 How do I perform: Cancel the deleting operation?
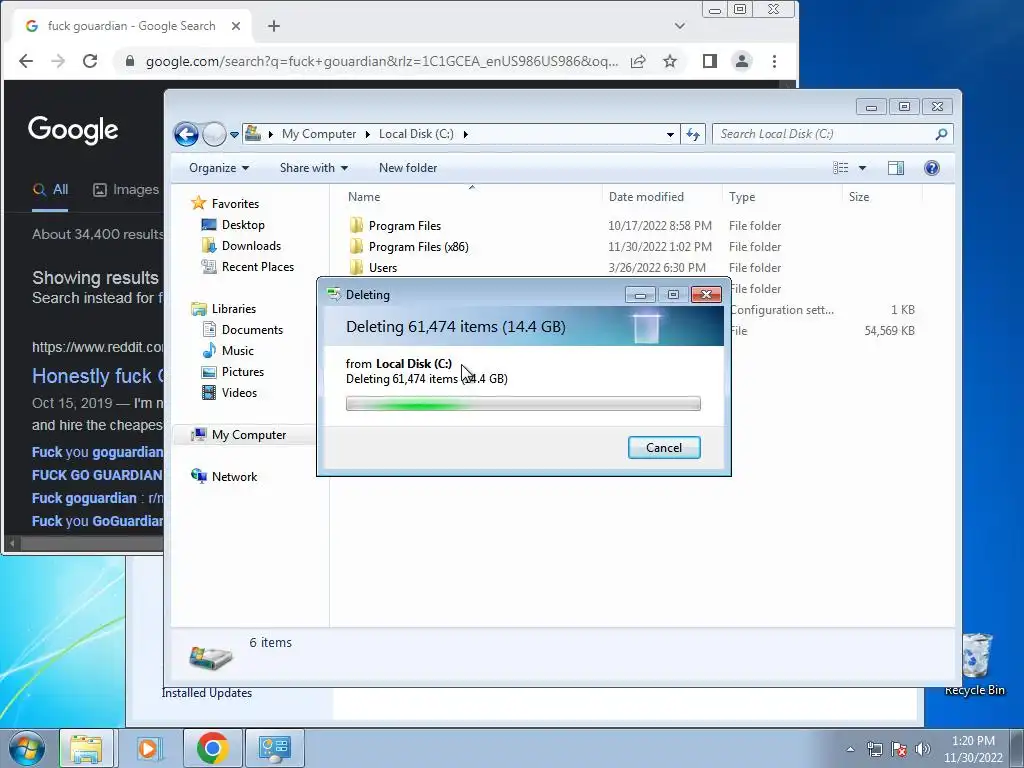(x=664, y=447)
